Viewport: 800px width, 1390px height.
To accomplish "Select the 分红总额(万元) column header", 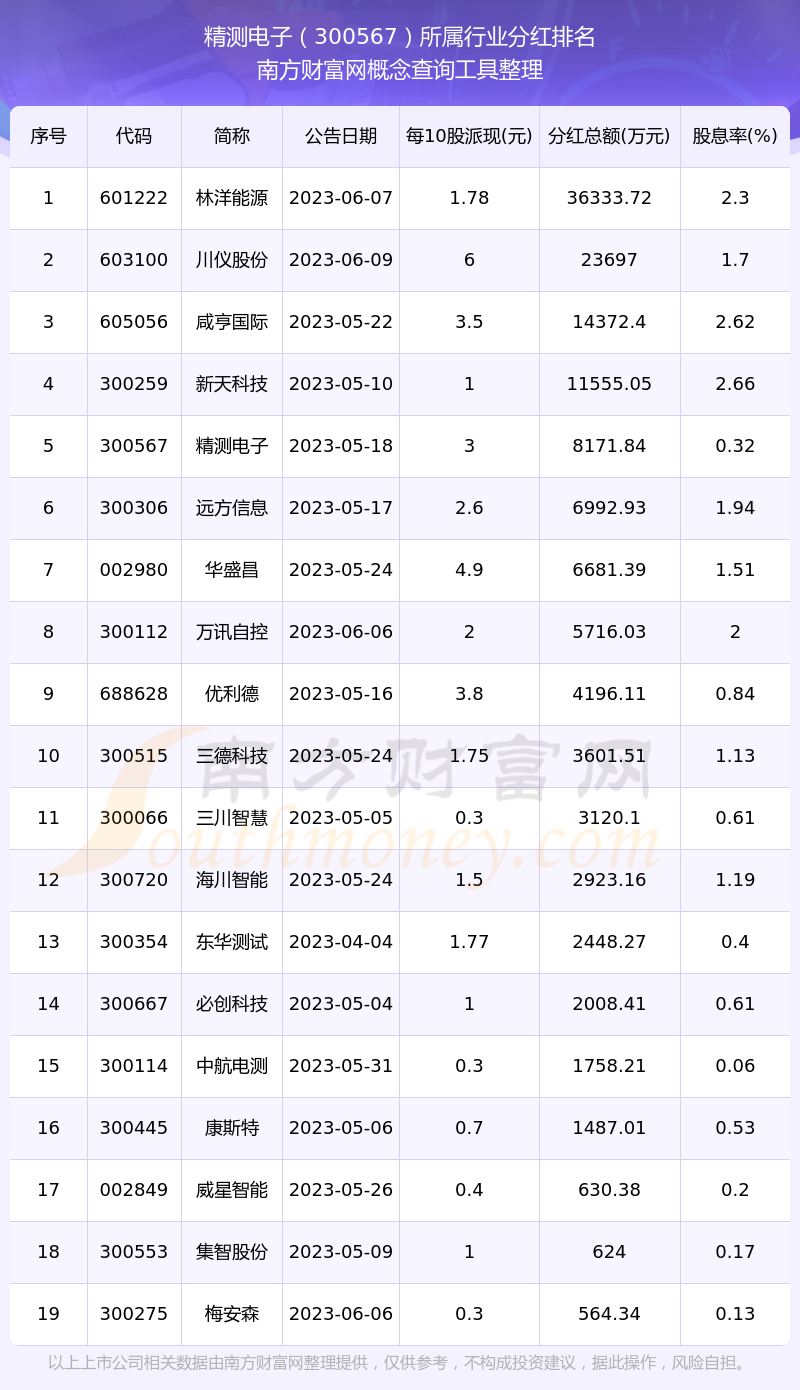I will point(609,136).
